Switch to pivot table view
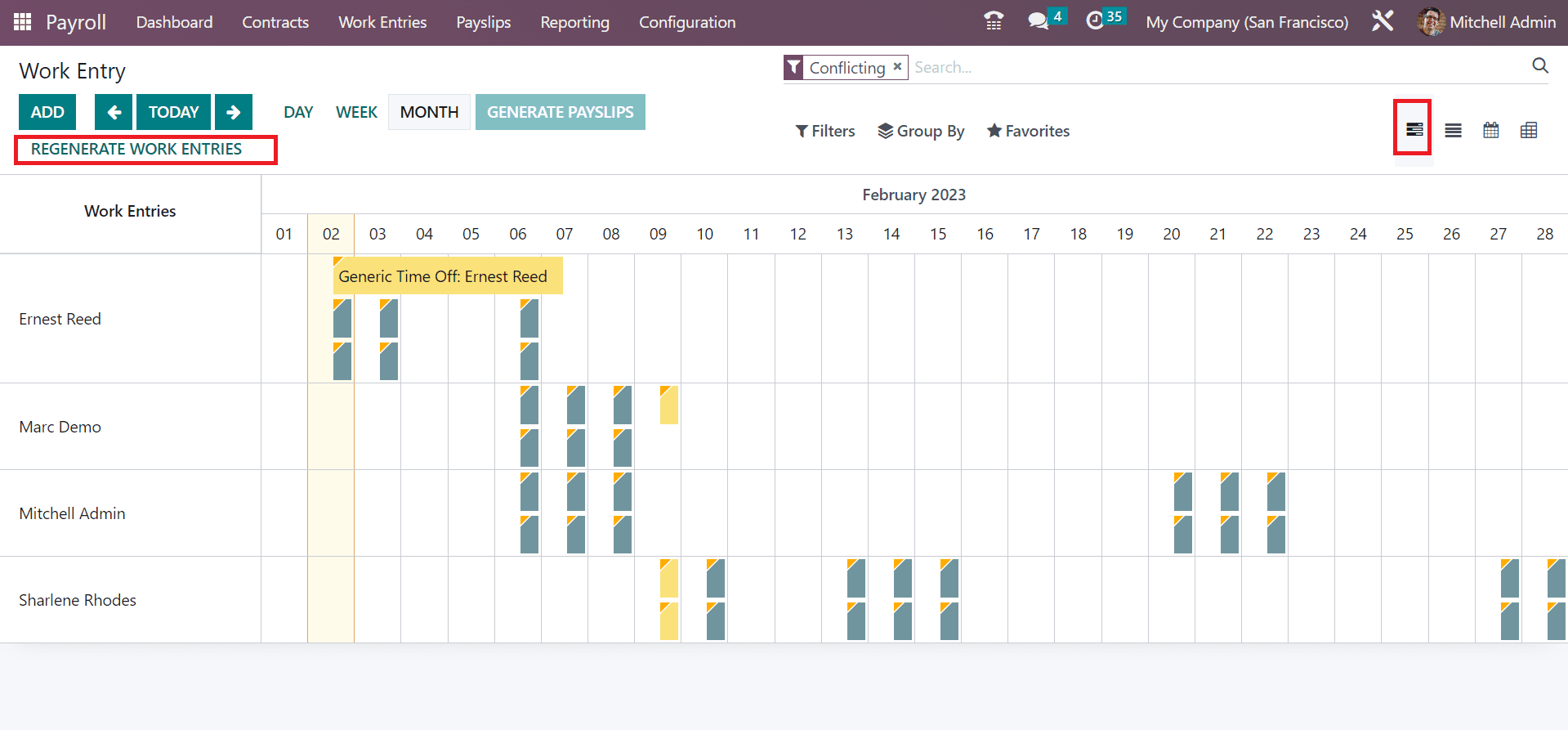Screen dimensions: 1568x730 tap(1529, 131)
